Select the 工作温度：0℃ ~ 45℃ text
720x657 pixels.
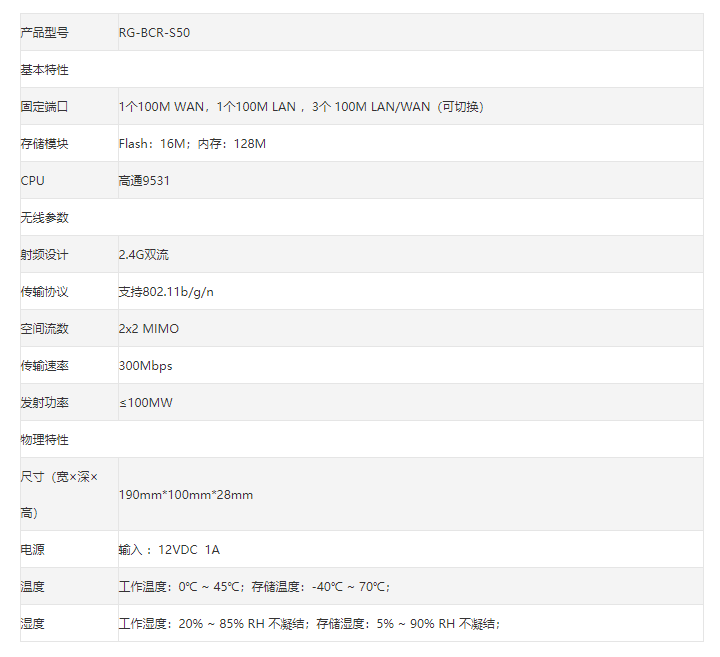179,586
